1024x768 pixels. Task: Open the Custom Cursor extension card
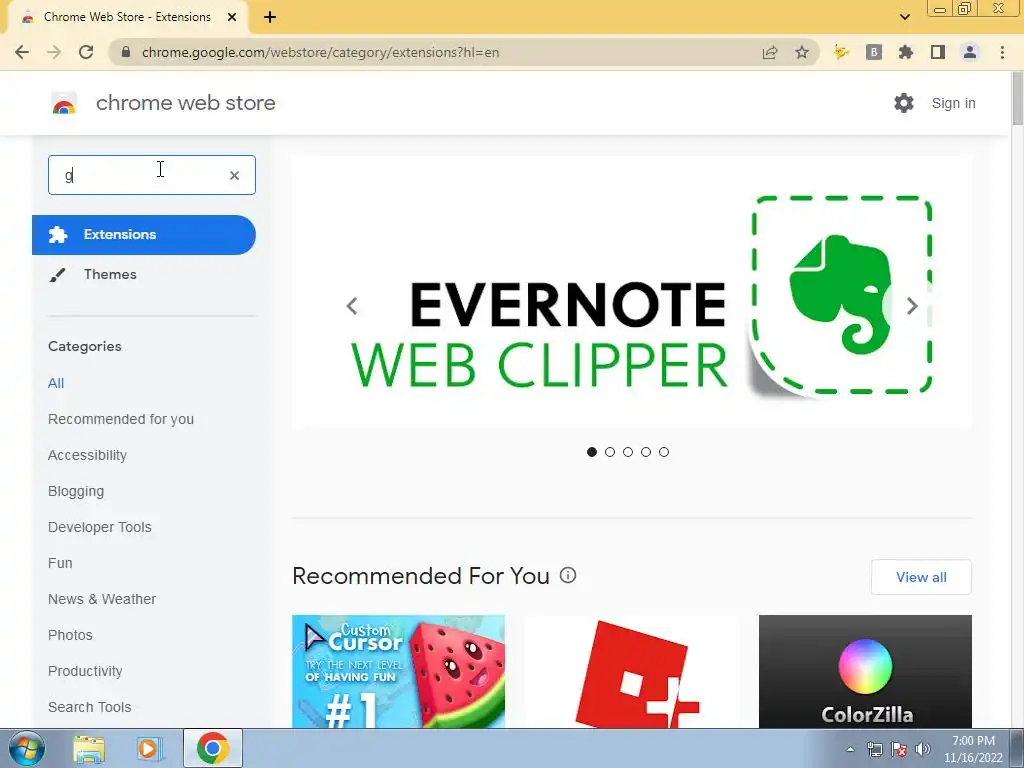pyautogui.click(x=398, y=671)
